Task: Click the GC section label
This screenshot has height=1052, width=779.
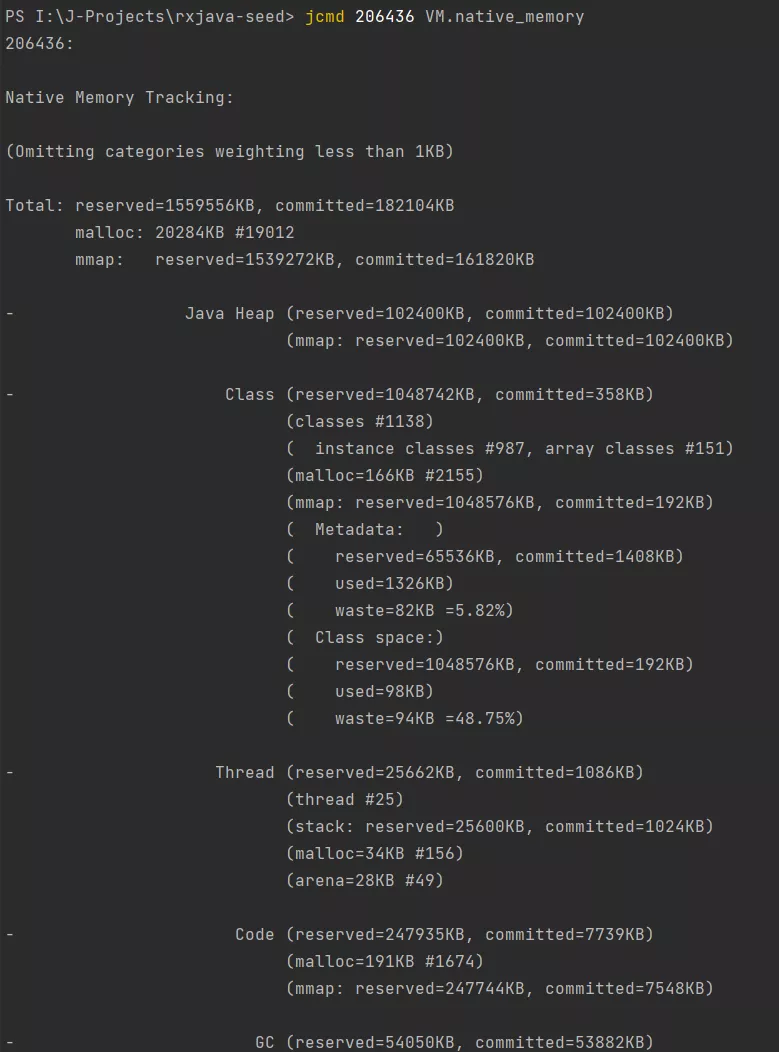Action: click(264, 1043)
